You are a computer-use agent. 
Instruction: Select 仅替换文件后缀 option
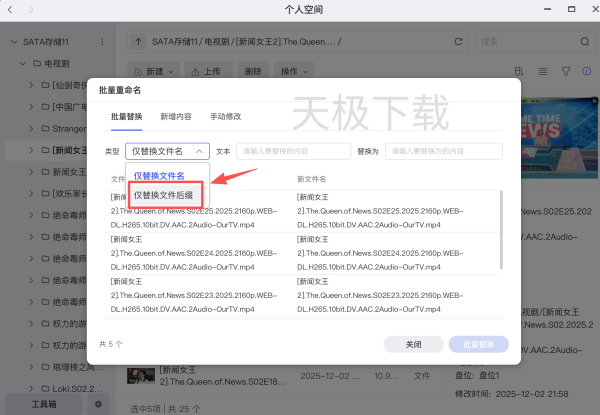(x=166, y=195)
